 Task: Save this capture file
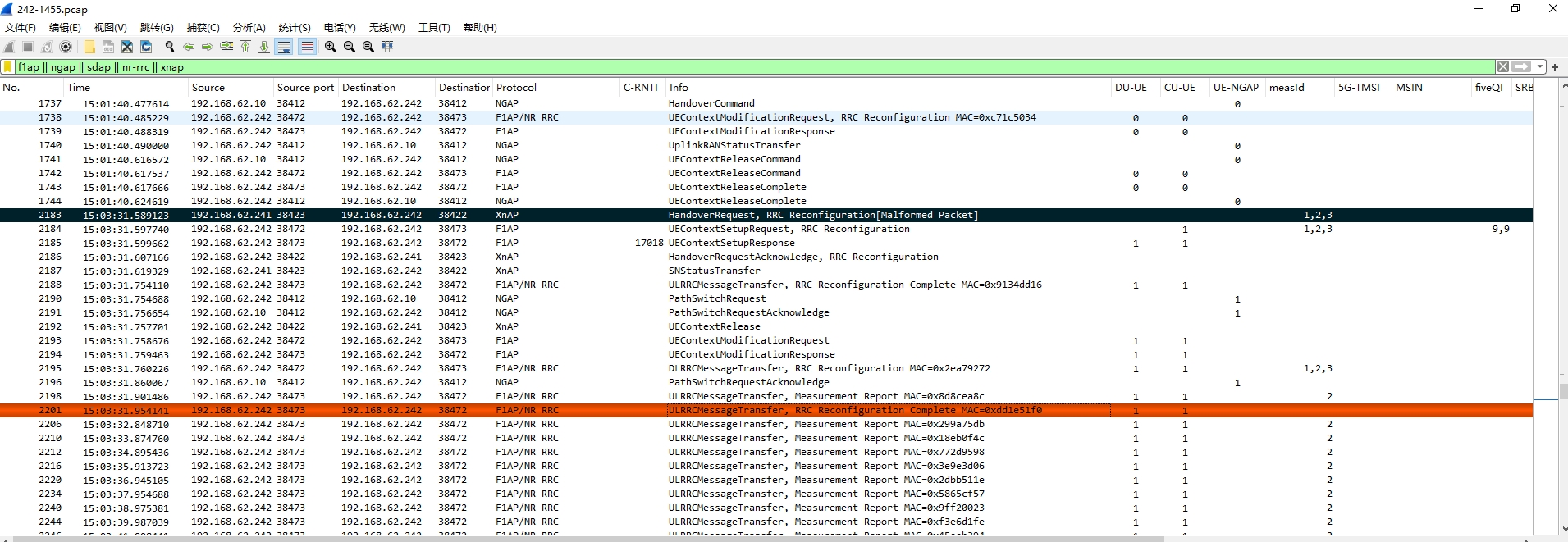[107, 47]
